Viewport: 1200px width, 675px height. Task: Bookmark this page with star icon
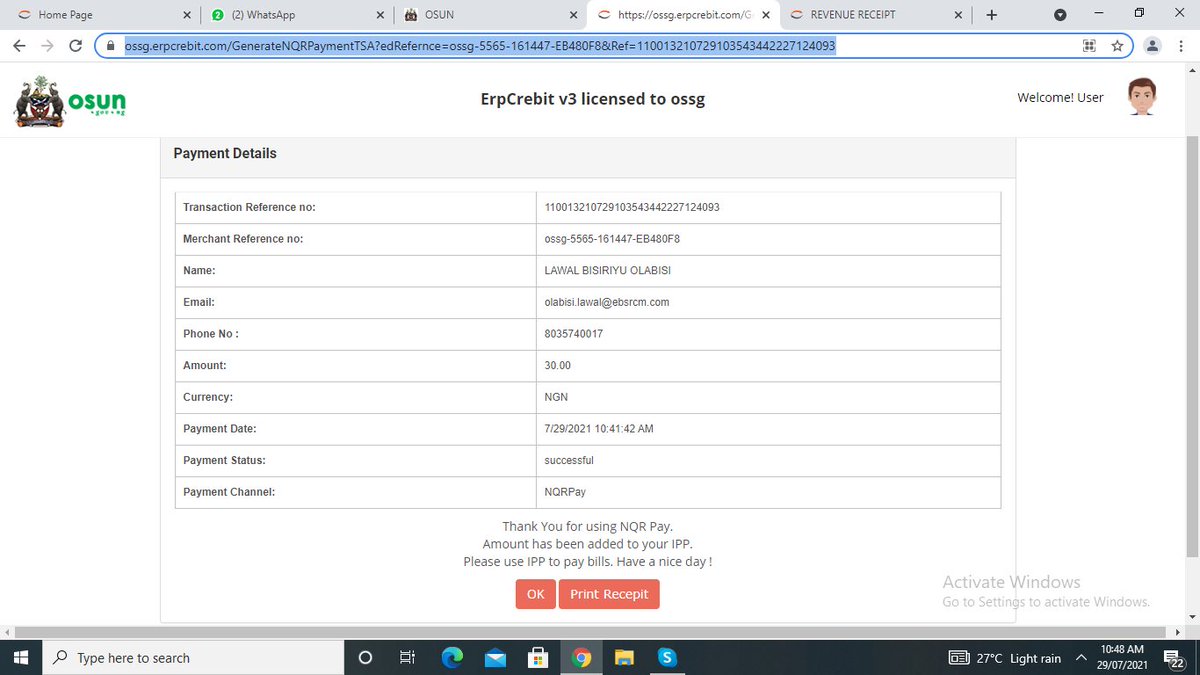pos(1117,45)
